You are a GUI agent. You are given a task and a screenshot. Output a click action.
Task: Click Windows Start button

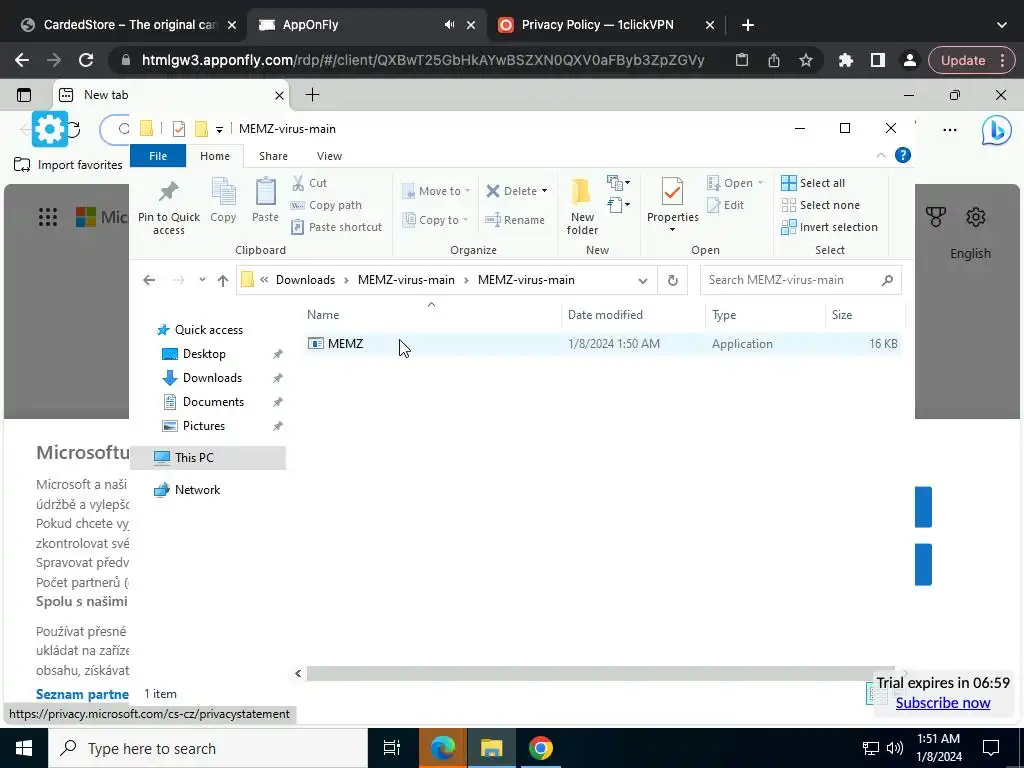(24, 748)
